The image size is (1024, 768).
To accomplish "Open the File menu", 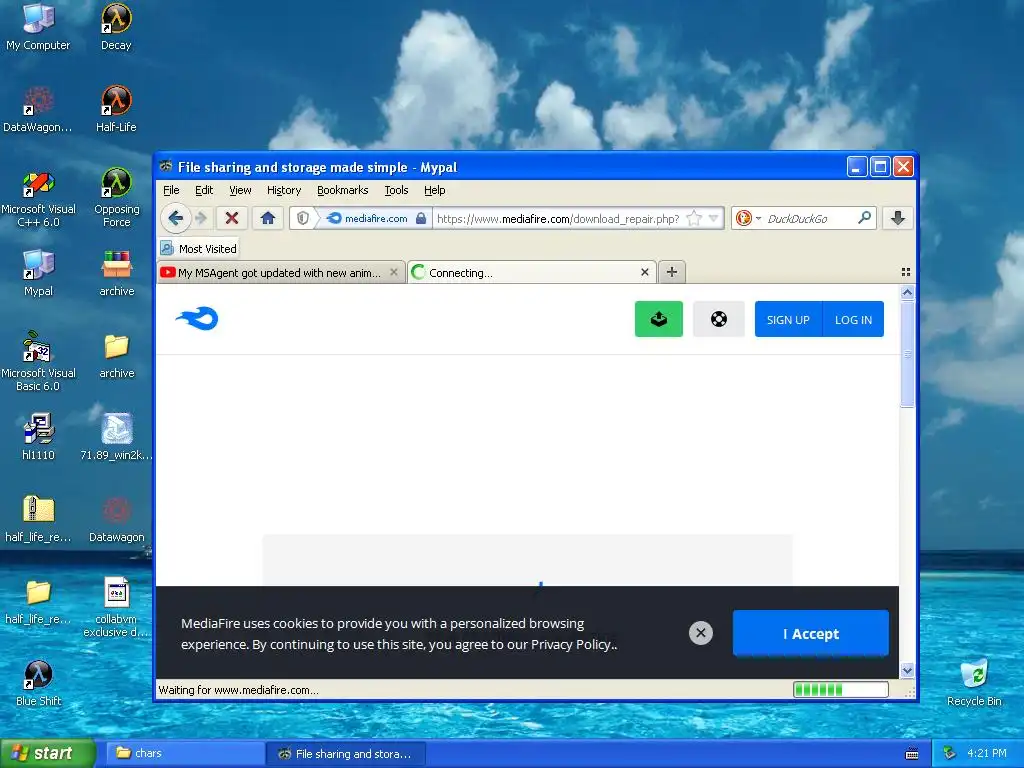I will (x=171, y=190).
